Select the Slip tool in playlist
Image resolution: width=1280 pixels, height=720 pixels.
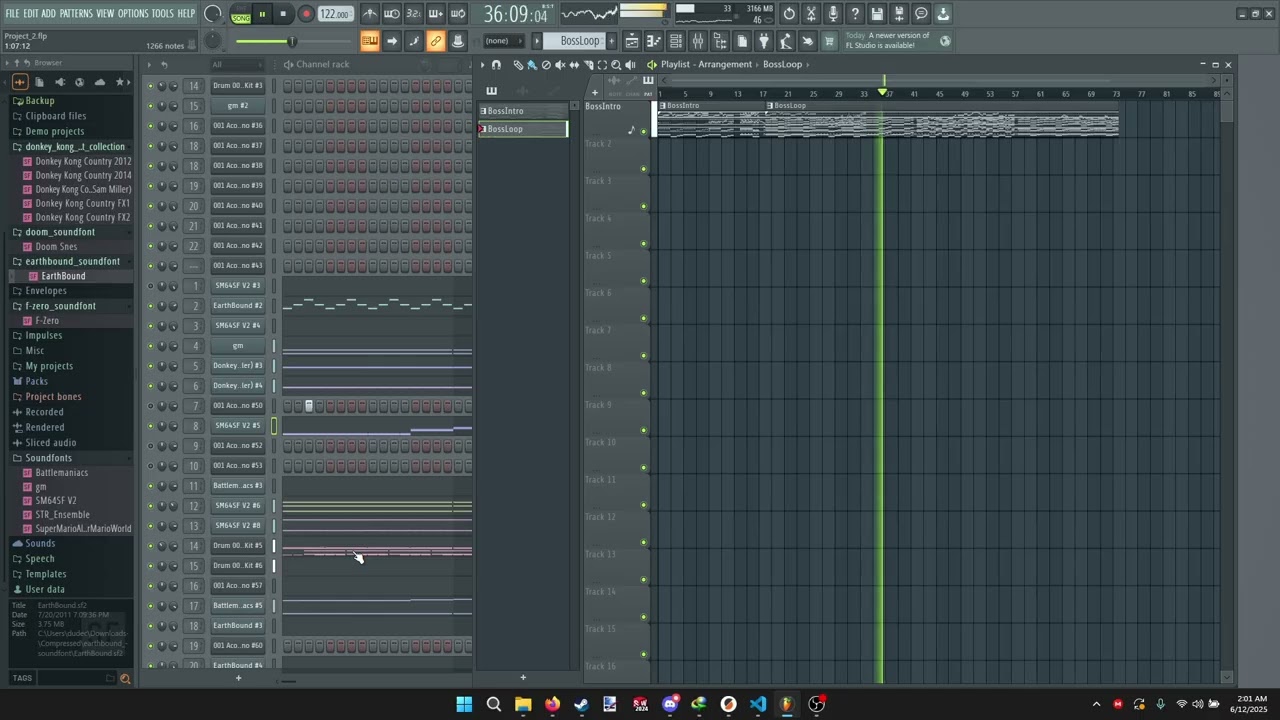click(x=574, y=65)
